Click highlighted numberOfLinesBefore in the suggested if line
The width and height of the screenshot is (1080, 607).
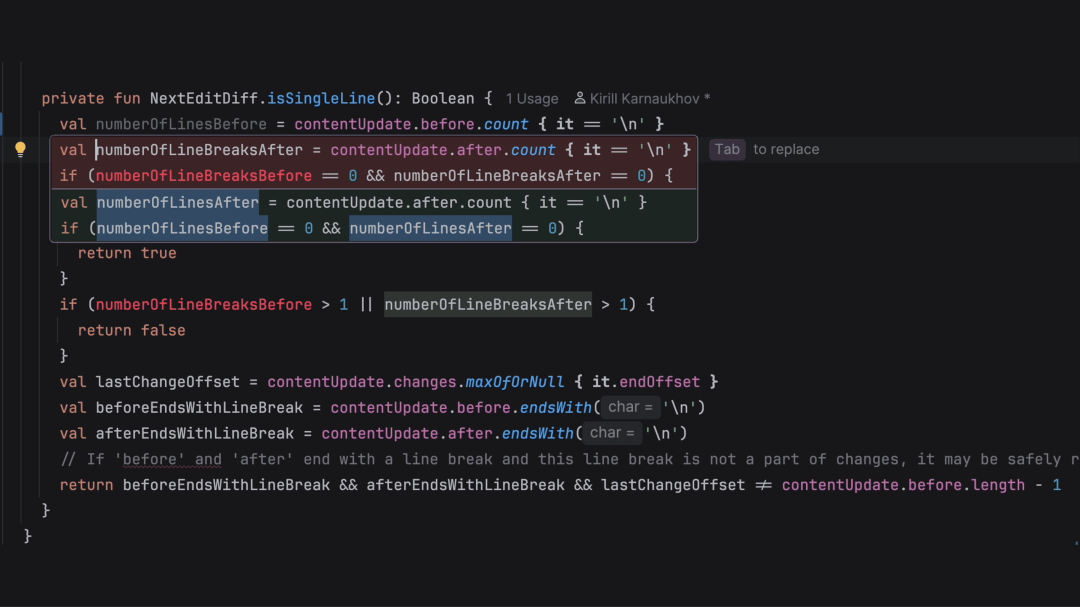[x=182, y=228]
